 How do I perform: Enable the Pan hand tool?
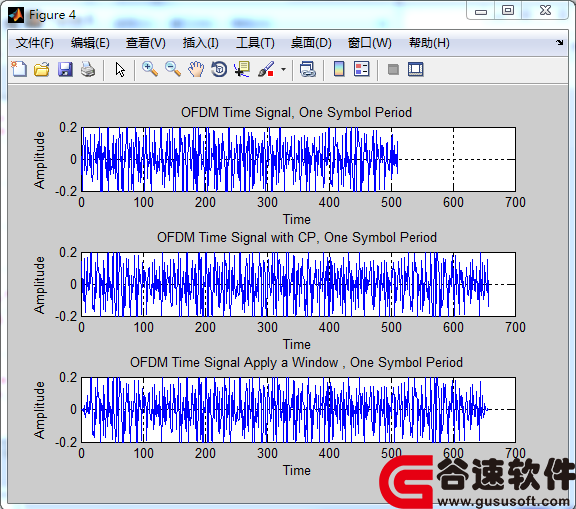point(196,69)
